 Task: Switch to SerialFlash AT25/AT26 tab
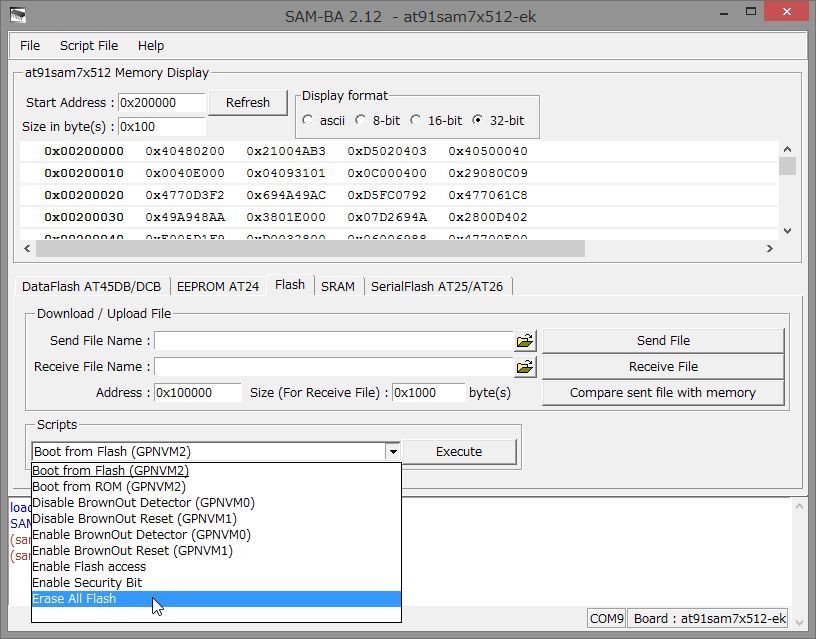pyautogui.click(x=437, y=287)
